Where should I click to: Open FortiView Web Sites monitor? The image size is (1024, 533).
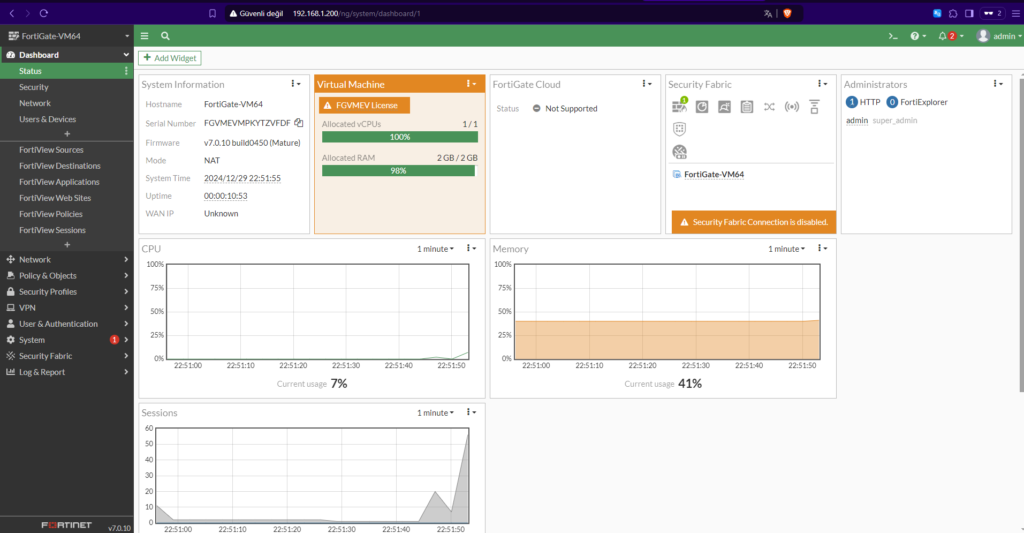(67, 198)
